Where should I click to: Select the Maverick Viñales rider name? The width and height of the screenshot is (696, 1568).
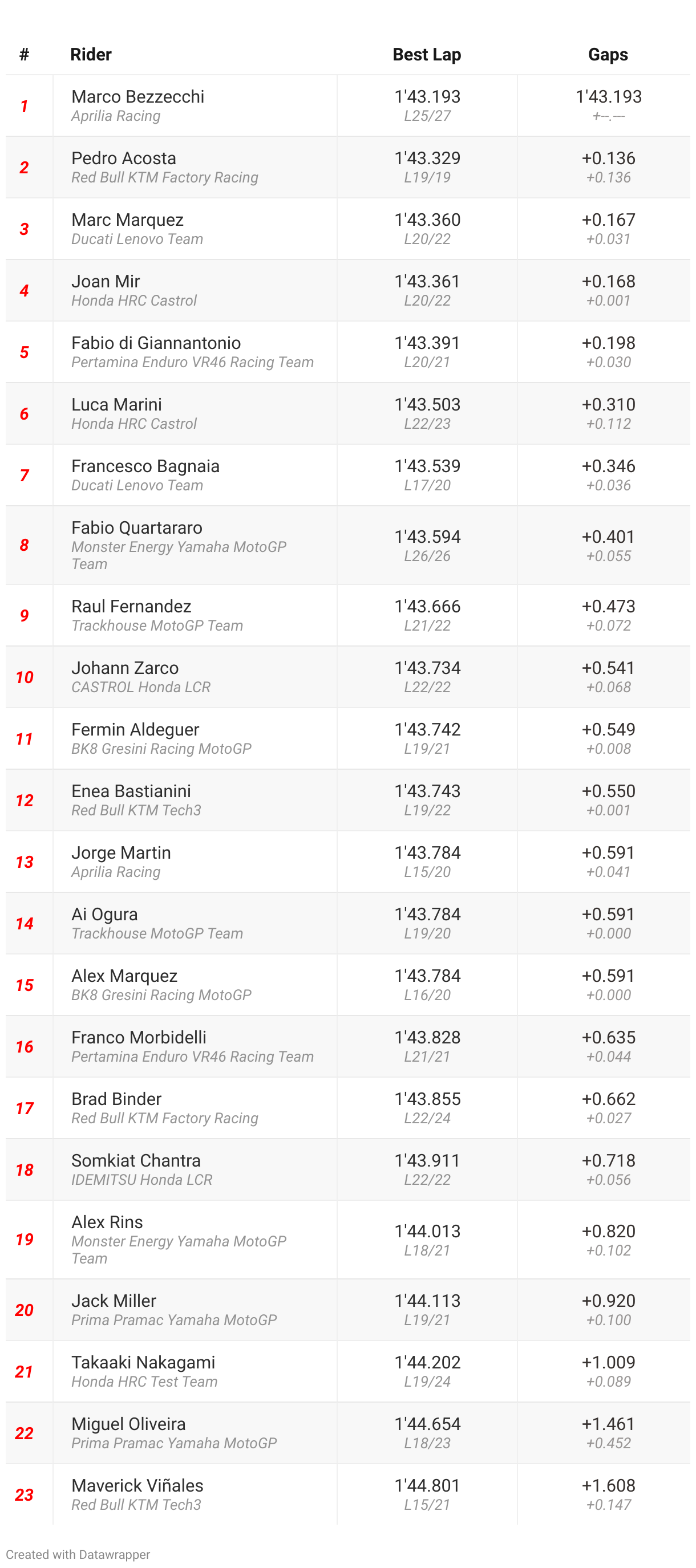coord(137,1486)
